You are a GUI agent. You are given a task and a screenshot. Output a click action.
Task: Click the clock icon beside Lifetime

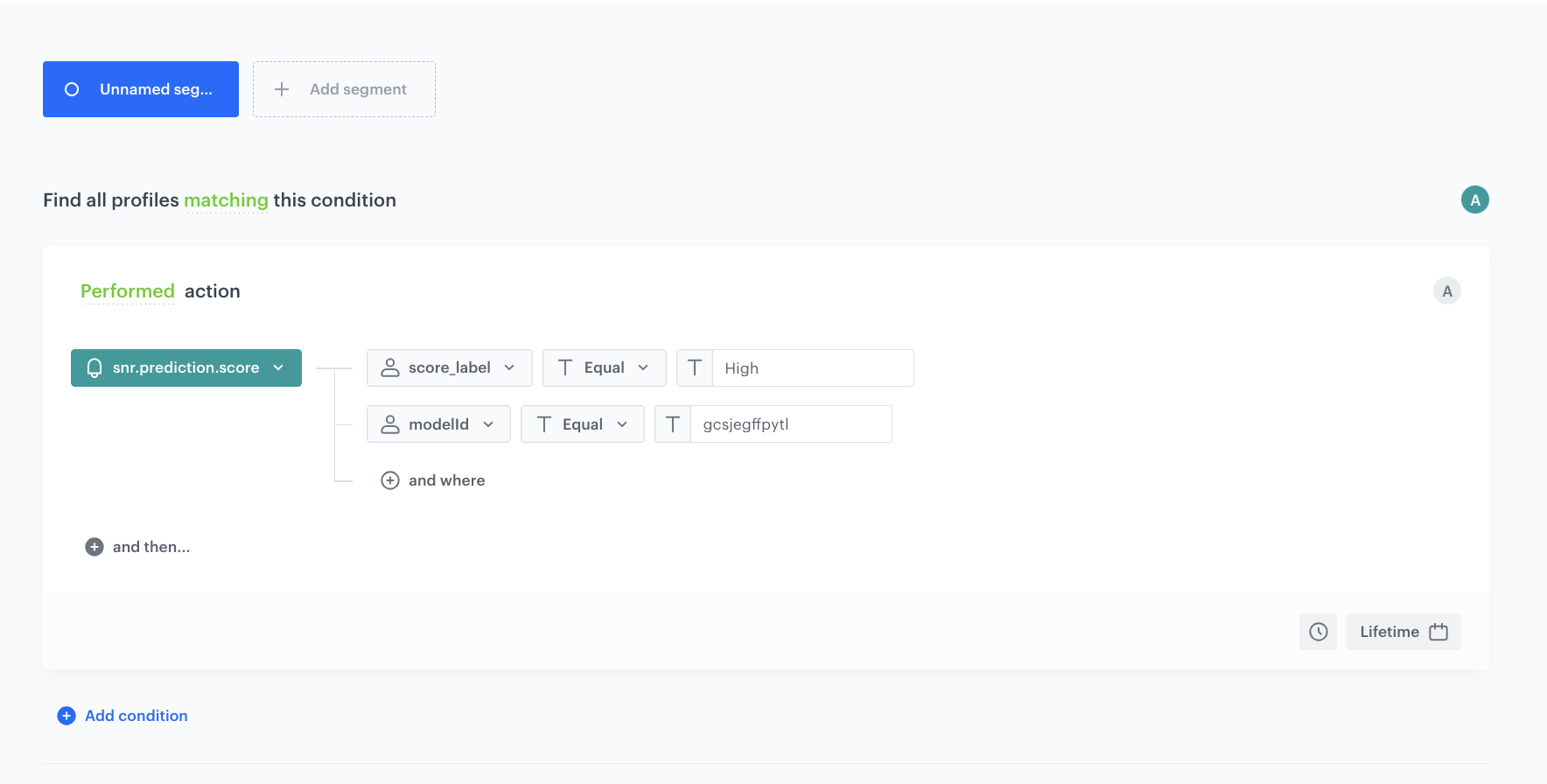coord(1318,632)
